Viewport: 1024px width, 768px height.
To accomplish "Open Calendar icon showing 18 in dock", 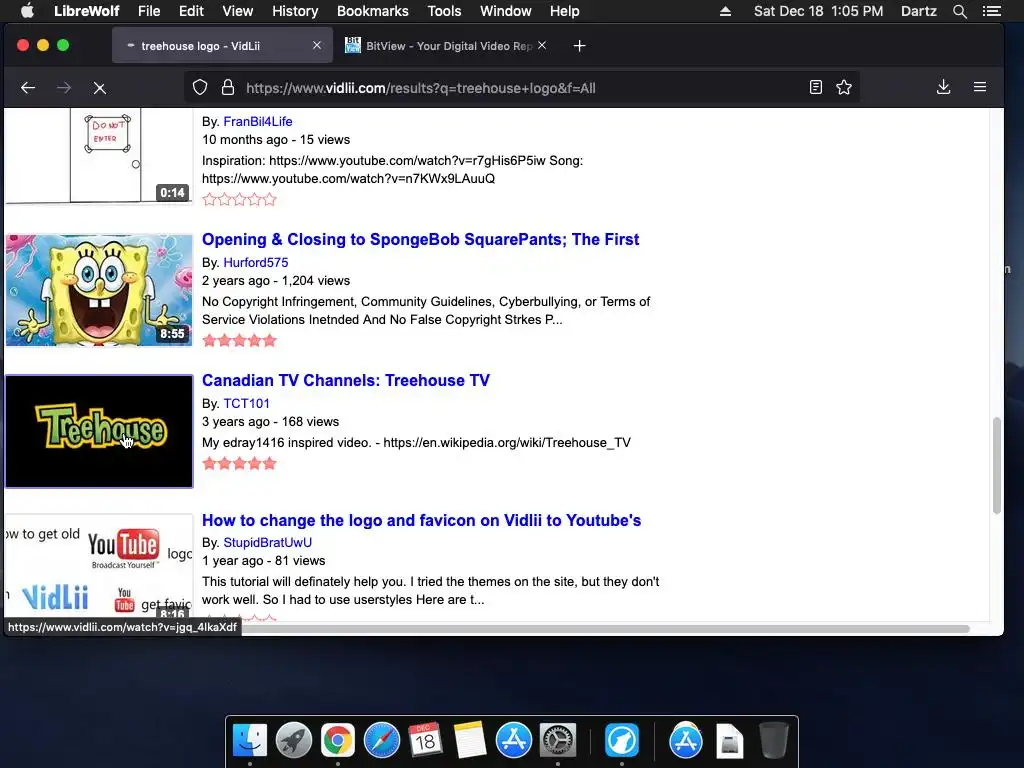I will pyautogui.click(x=425, y=741).
